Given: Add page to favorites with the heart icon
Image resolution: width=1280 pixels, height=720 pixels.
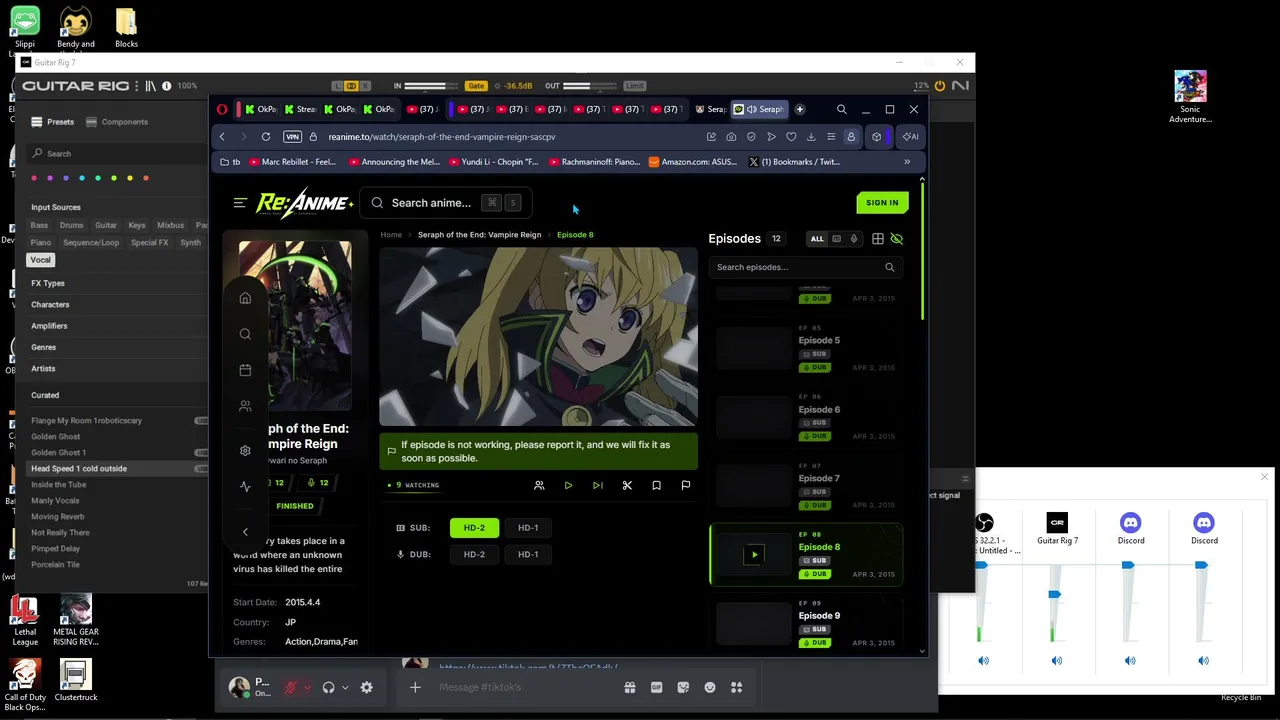Looking at the screenshot, I should click(x=791, y=137).
